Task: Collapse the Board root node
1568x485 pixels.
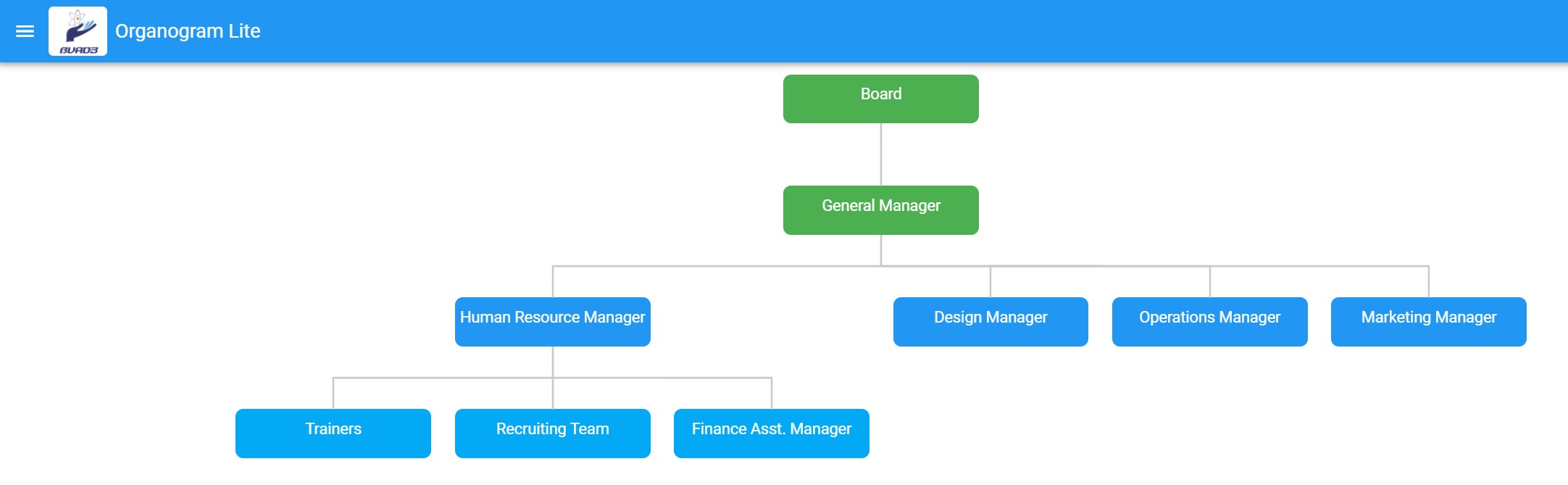Action: point(880,99)
